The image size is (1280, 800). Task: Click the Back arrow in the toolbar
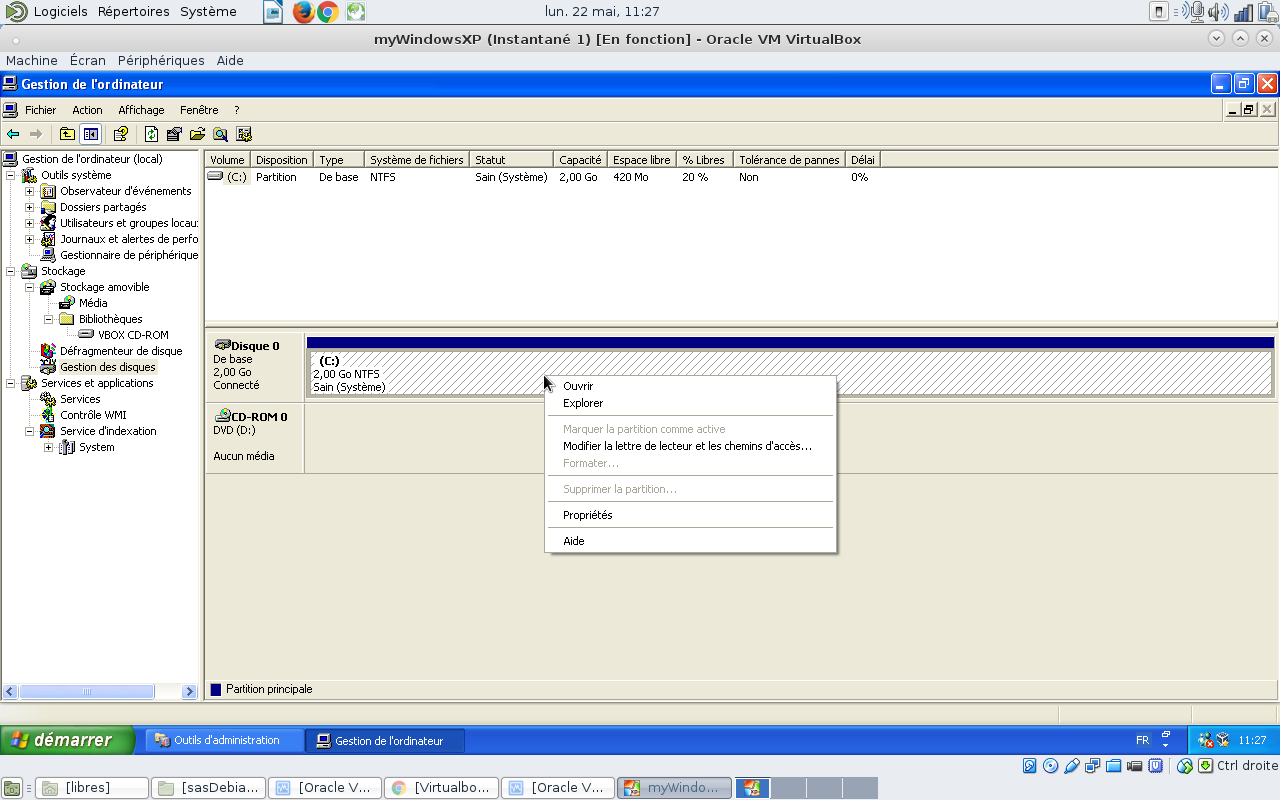pyautogui.click(x=13, y=134)
